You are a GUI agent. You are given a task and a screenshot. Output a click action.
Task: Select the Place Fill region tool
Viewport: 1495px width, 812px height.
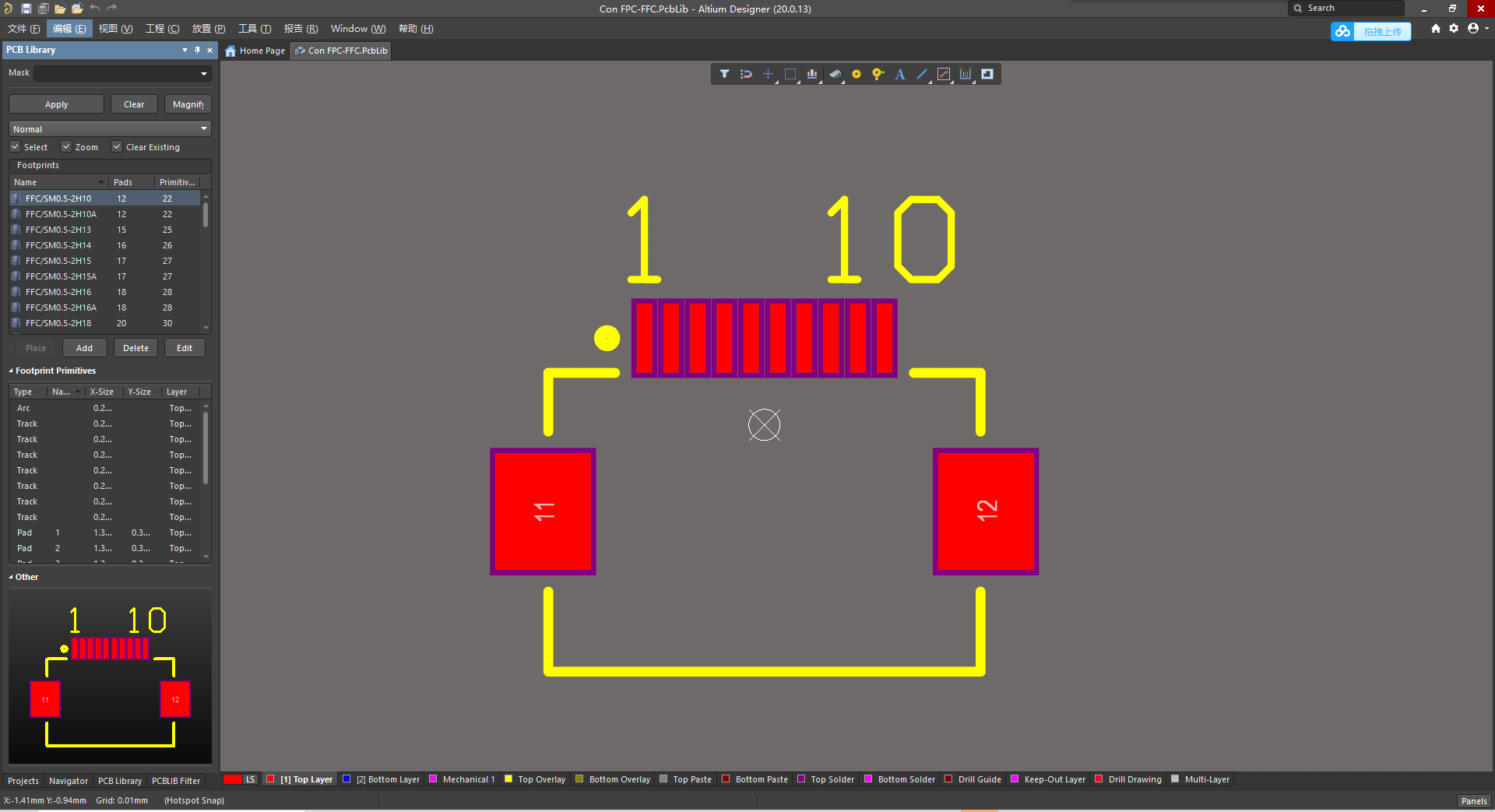pos(987,74)
